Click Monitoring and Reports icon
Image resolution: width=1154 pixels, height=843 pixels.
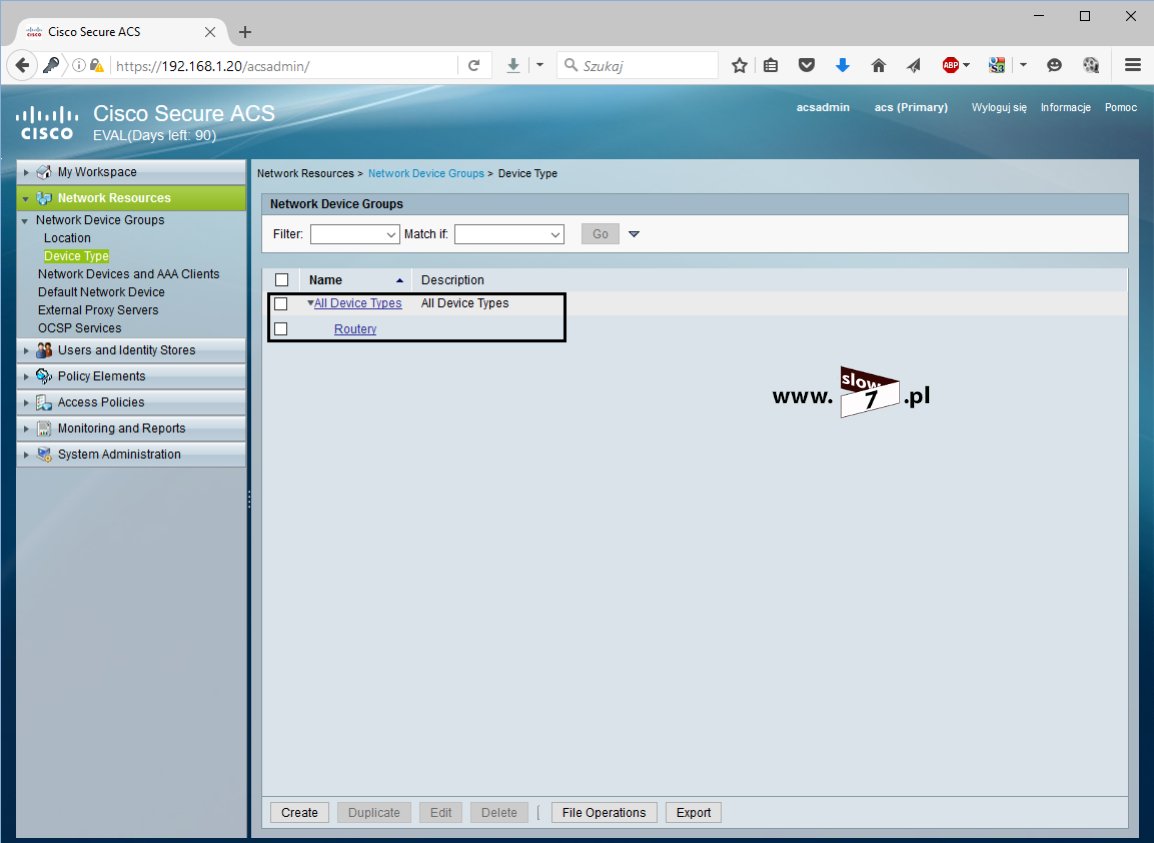click(x=44, y=428)
